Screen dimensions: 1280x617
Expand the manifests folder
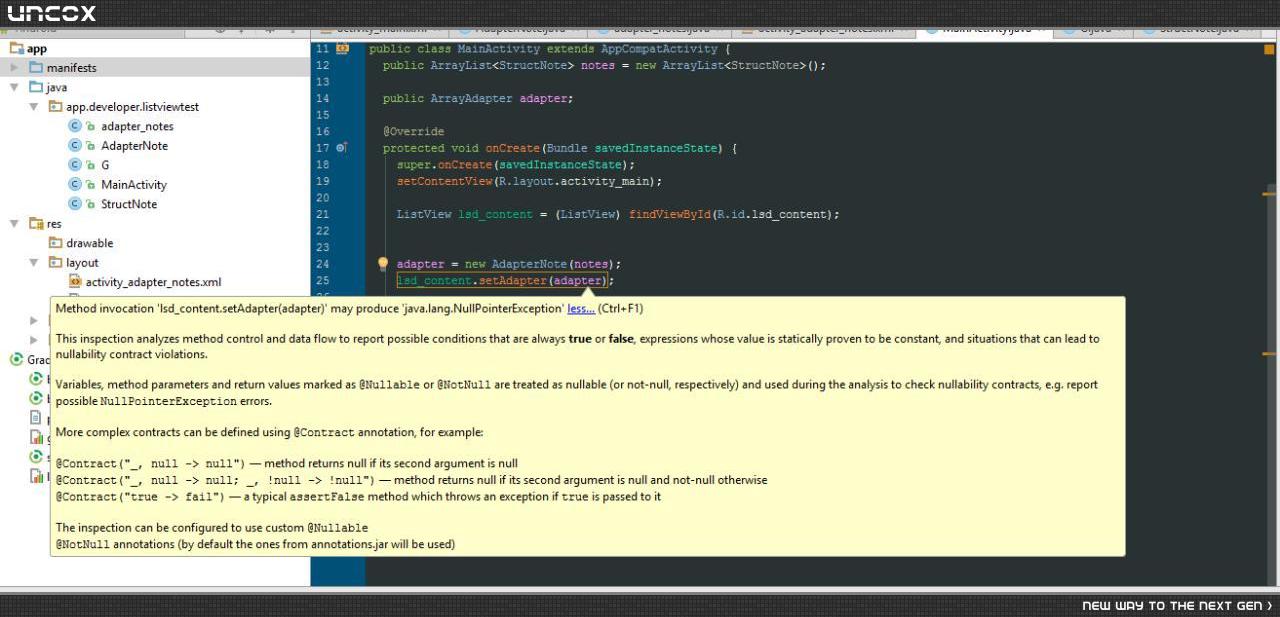point(14,68)
